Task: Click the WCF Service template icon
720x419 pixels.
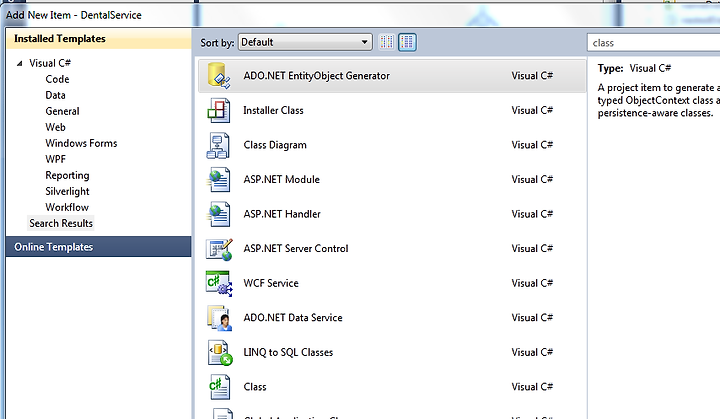Action: click(219, 283)
